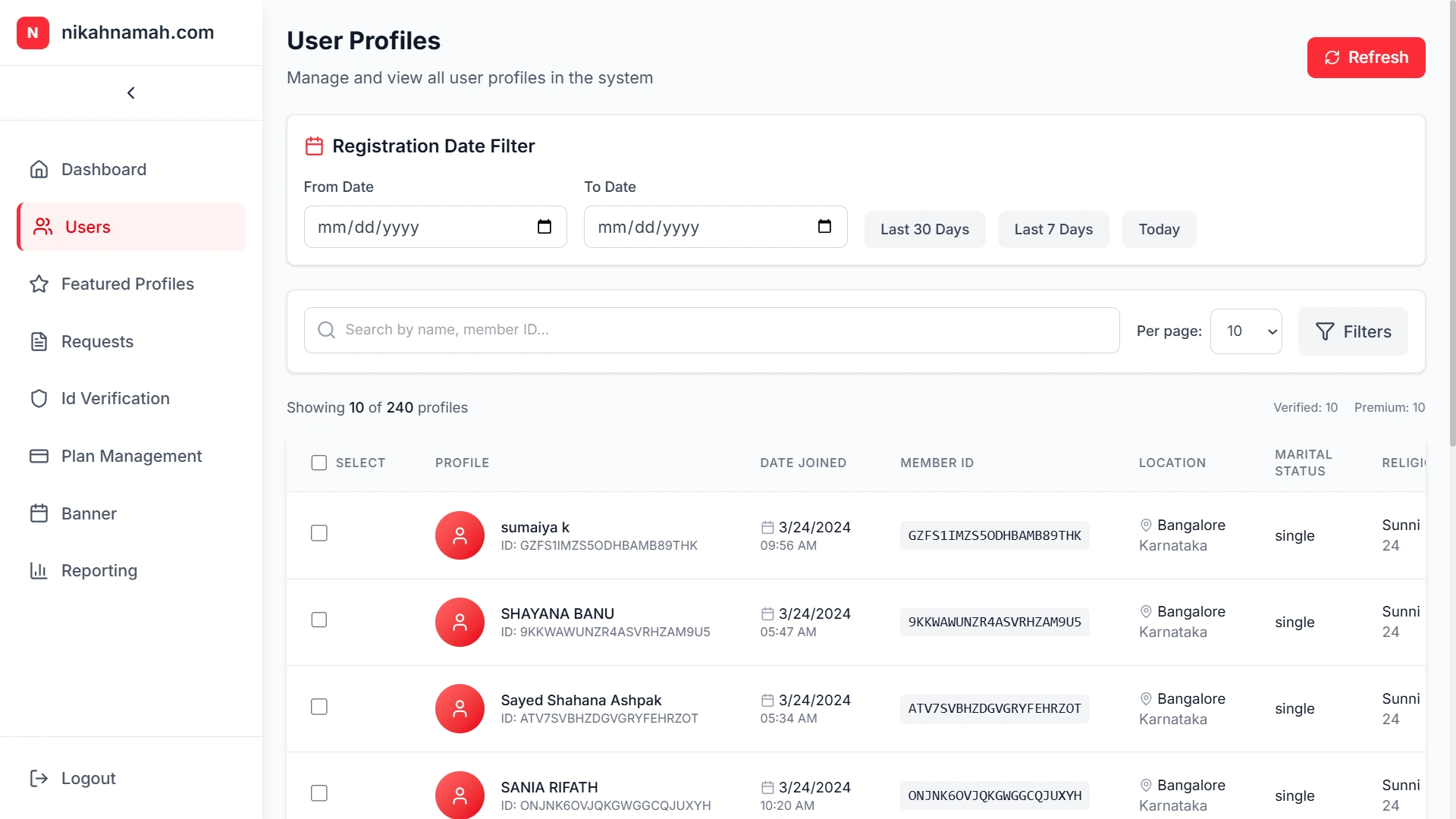The height and width of the screenshot is (819, 1456).
Task: Open the Dashboard section
Action: (39, 169)
